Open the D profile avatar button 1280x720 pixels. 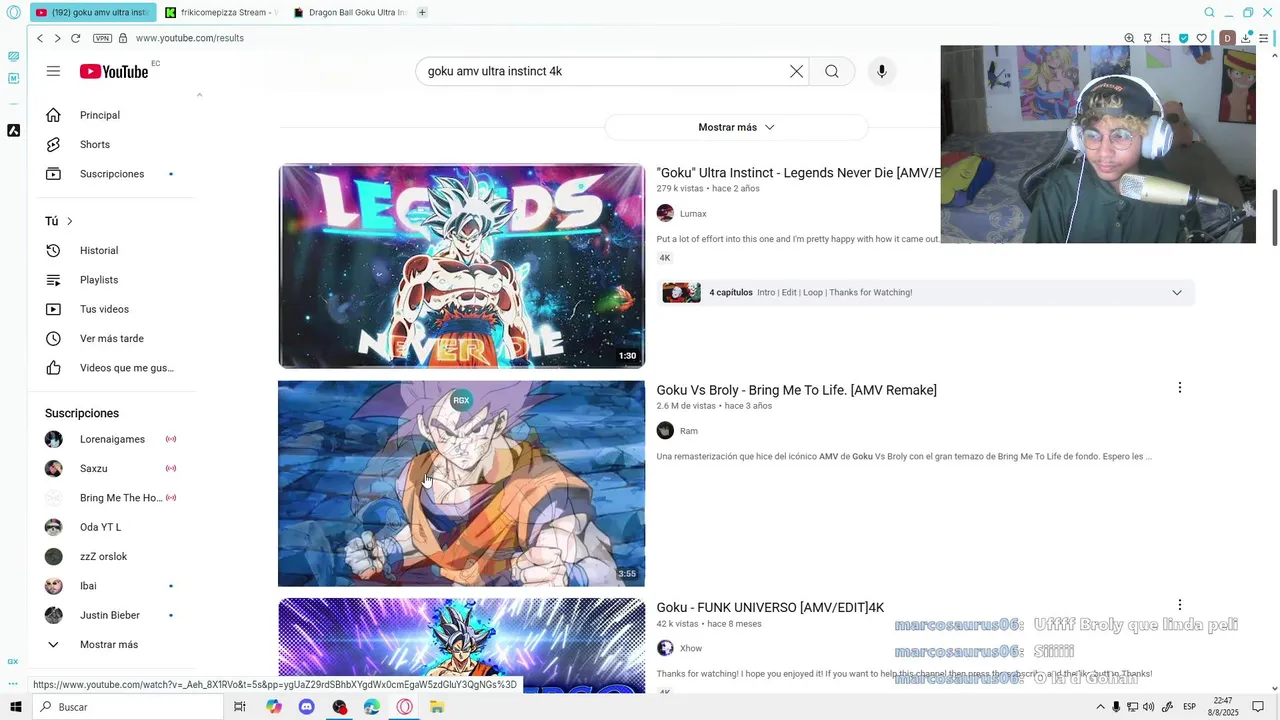[1227, 38]
